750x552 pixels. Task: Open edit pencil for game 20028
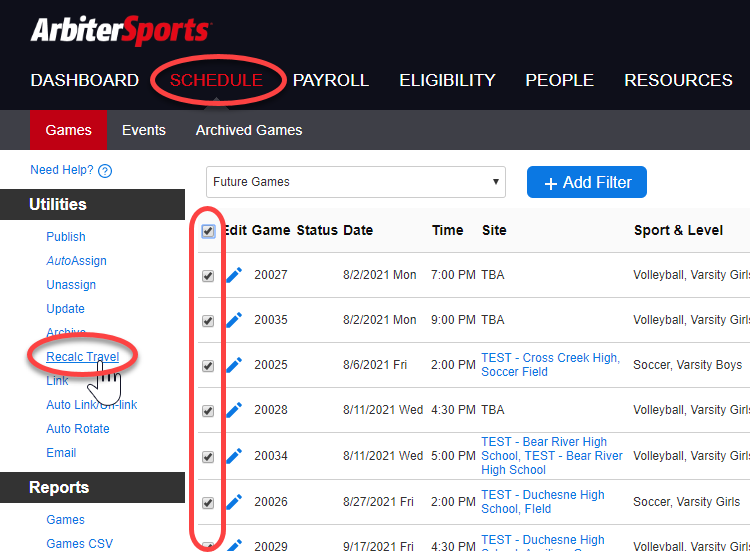234,410
